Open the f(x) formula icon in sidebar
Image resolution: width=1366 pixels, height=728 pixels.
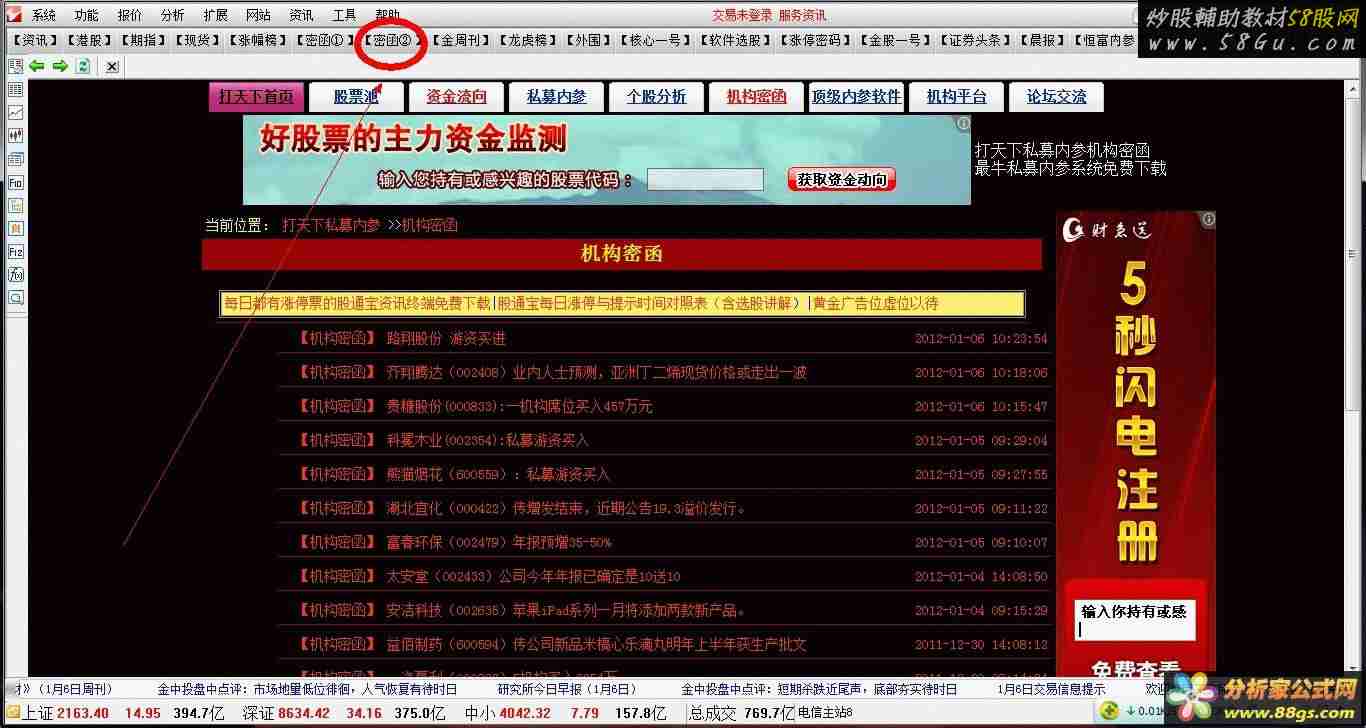click(x=15, y=275)
